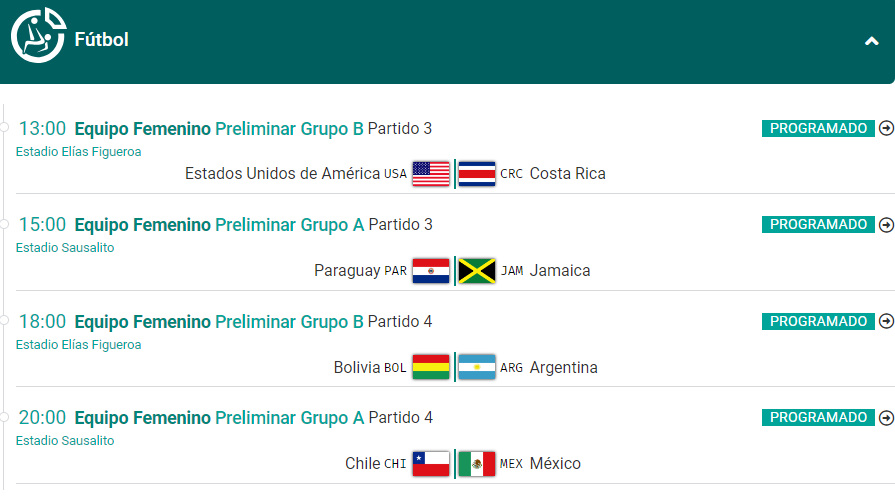Click the Fútbol soccer sport icon
Viewport: 895px width, 504px height.
coord(38,35)
